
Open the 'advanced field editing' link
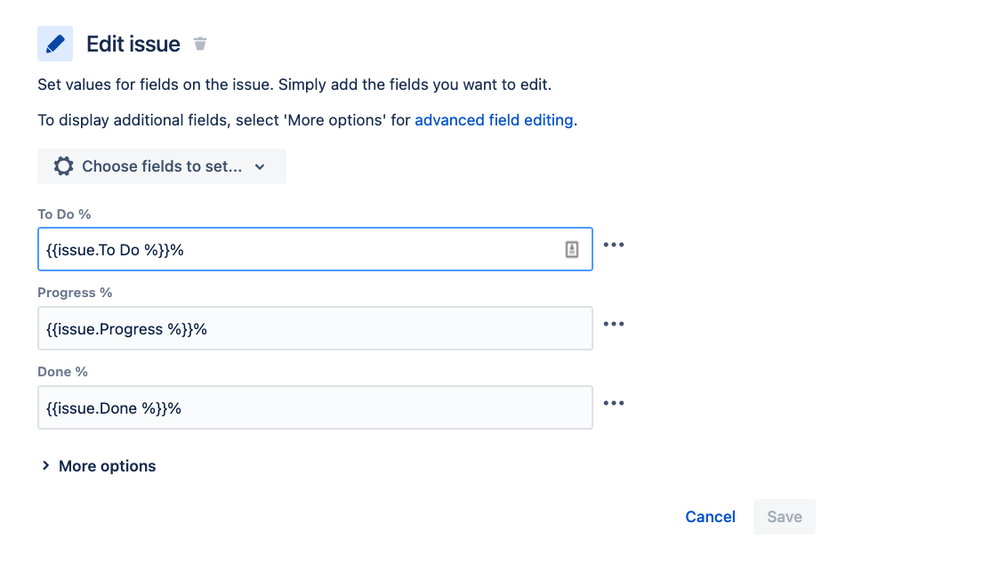pyautogui.click(x=494, y=120)
